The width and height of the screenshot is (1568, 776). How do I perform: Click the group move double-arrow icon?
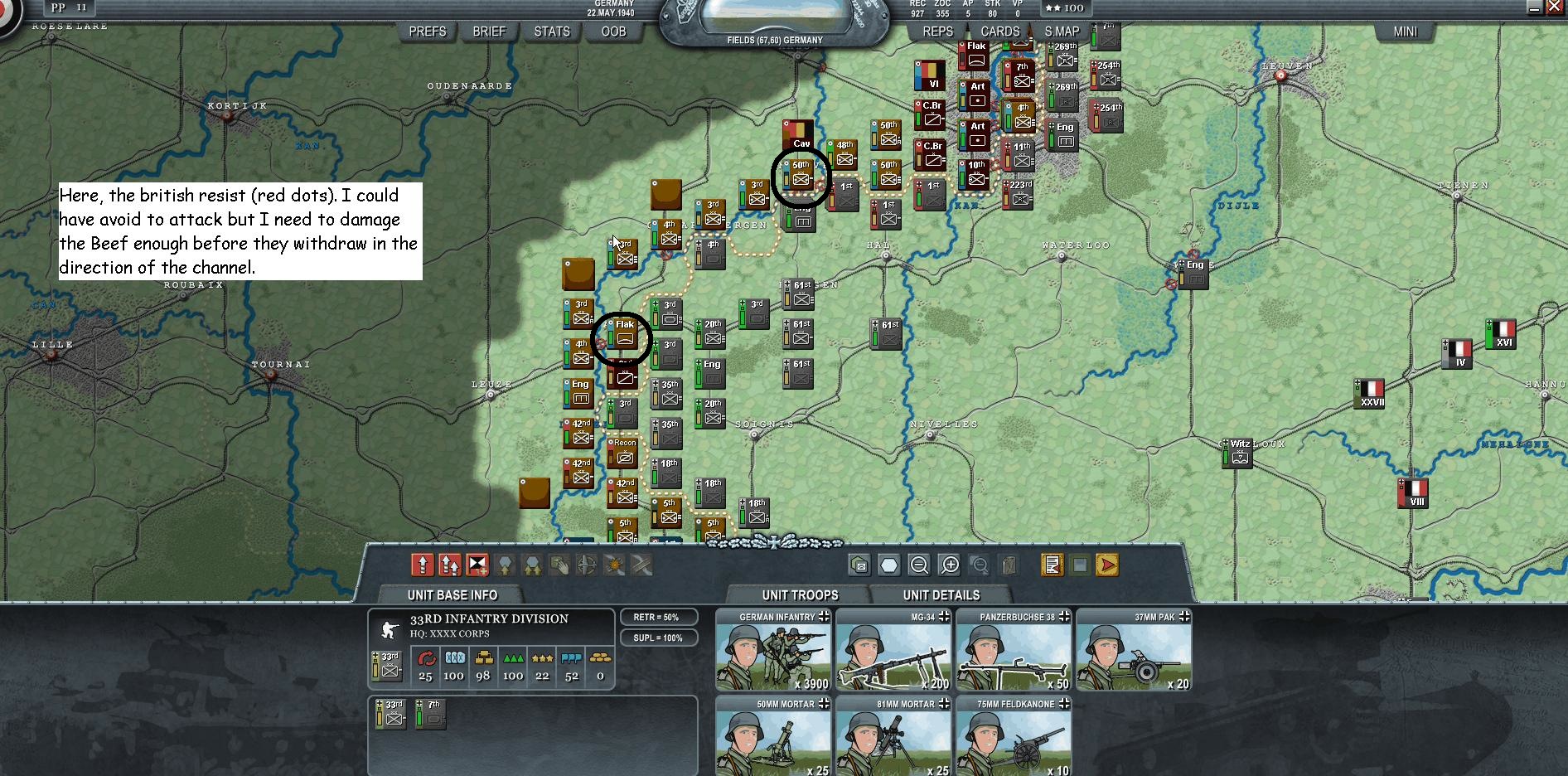click(x=450, y=565)
